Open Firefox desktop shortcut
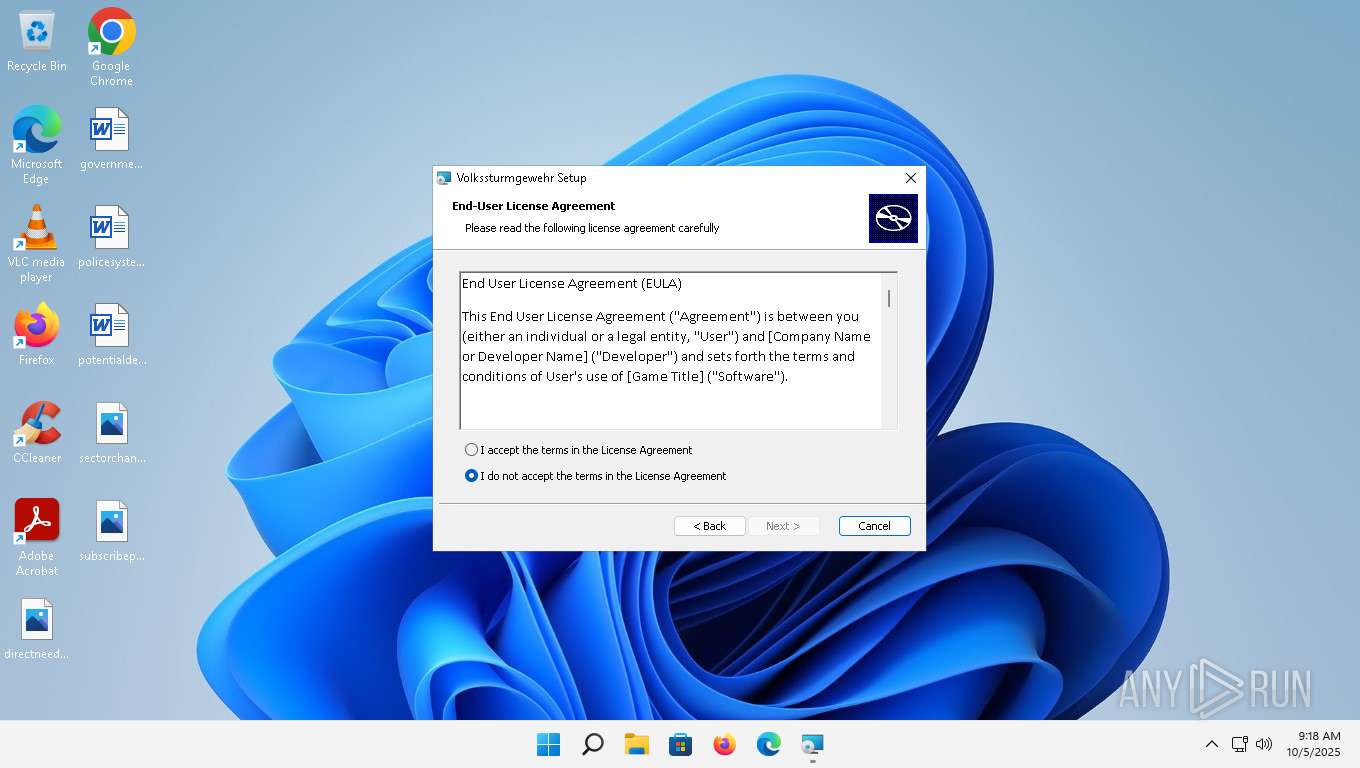The width and height of the screenshot is (1360, 768). pyautogui.click(x=36, y=334)
